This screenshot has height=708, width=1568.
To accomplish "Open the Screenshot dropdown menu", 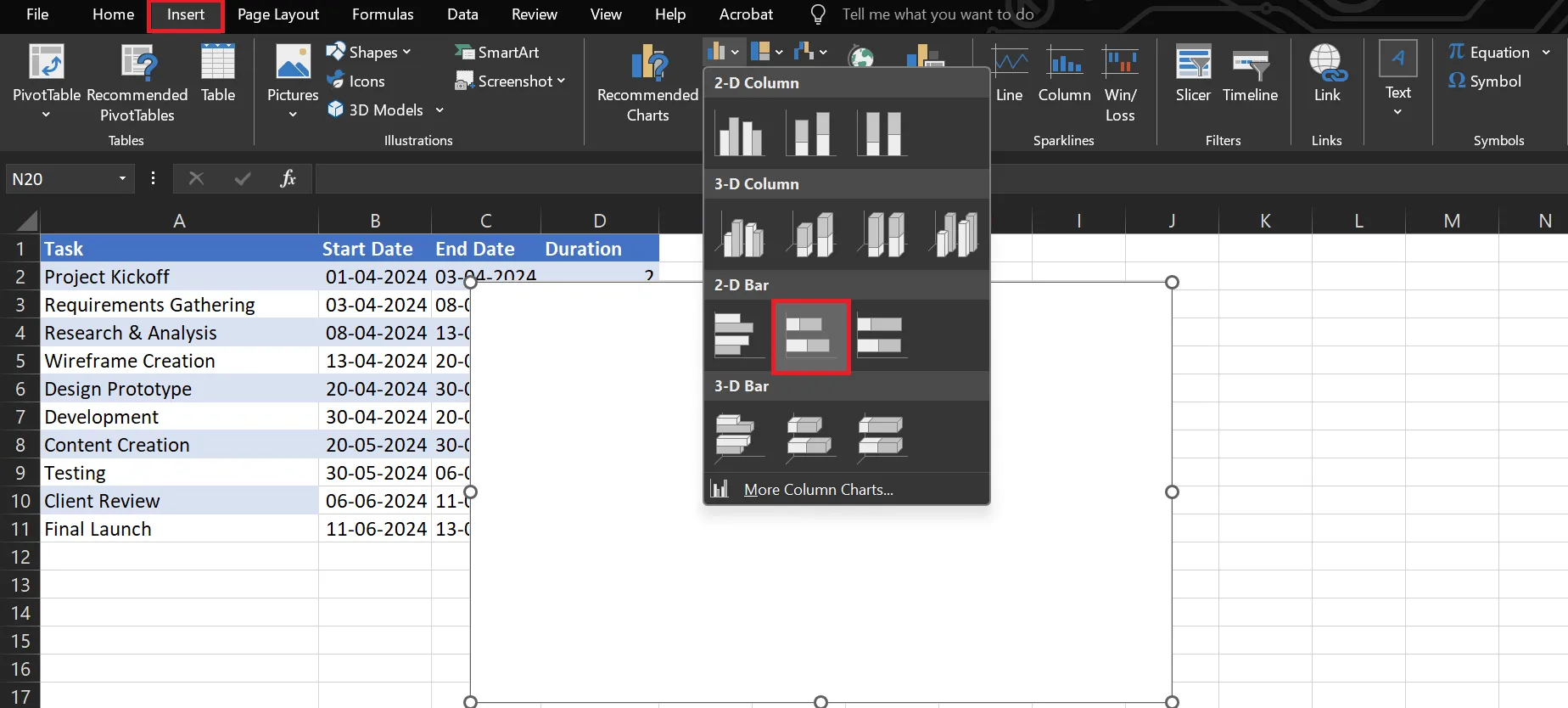I will [511, 81].
